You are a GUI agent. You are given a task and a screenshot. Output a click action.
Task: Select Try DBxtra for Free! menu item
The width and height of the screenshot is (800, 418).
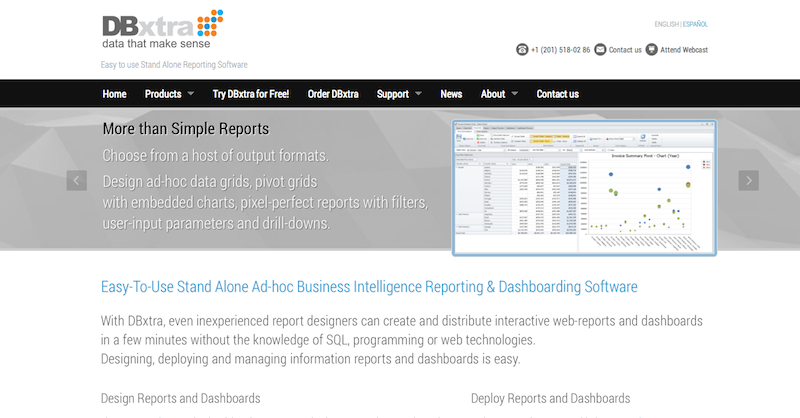point(251,94)
